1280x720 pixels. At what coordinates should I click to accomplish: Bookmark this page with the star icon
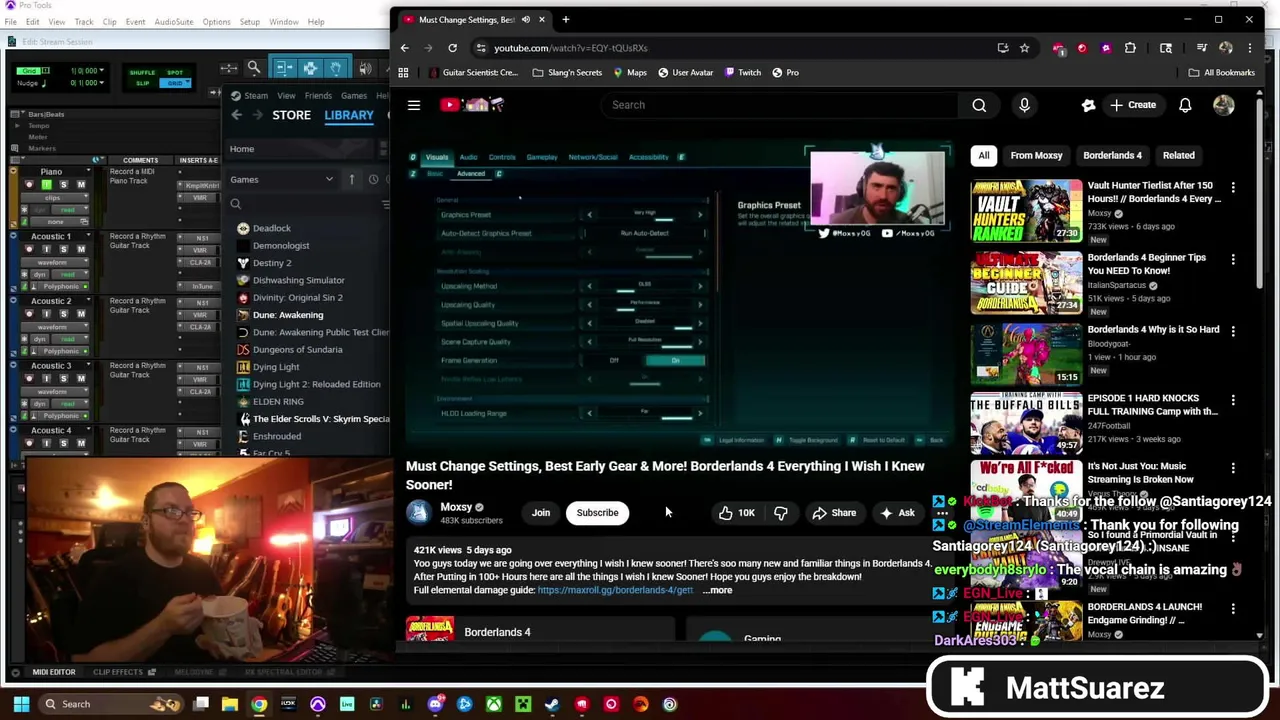pyautogui.click(x=1024, y=48)
